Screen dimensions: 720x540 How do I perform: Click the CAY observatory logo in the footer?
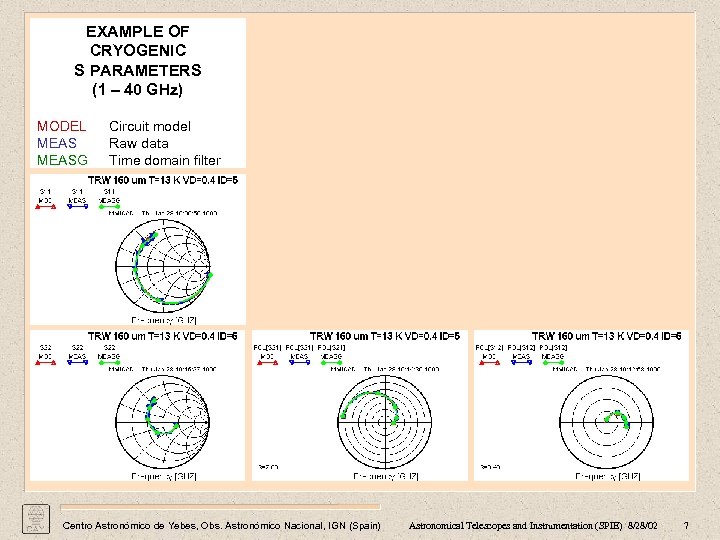coord(36,518)
